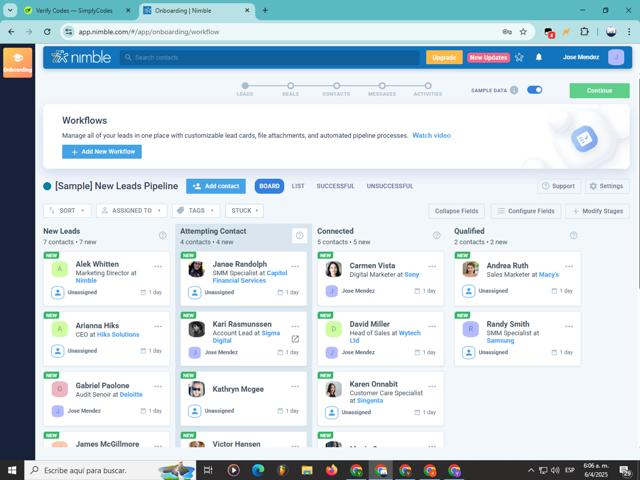
Task: Open Alek Whitten card options menu
Action: pos(158,267)
